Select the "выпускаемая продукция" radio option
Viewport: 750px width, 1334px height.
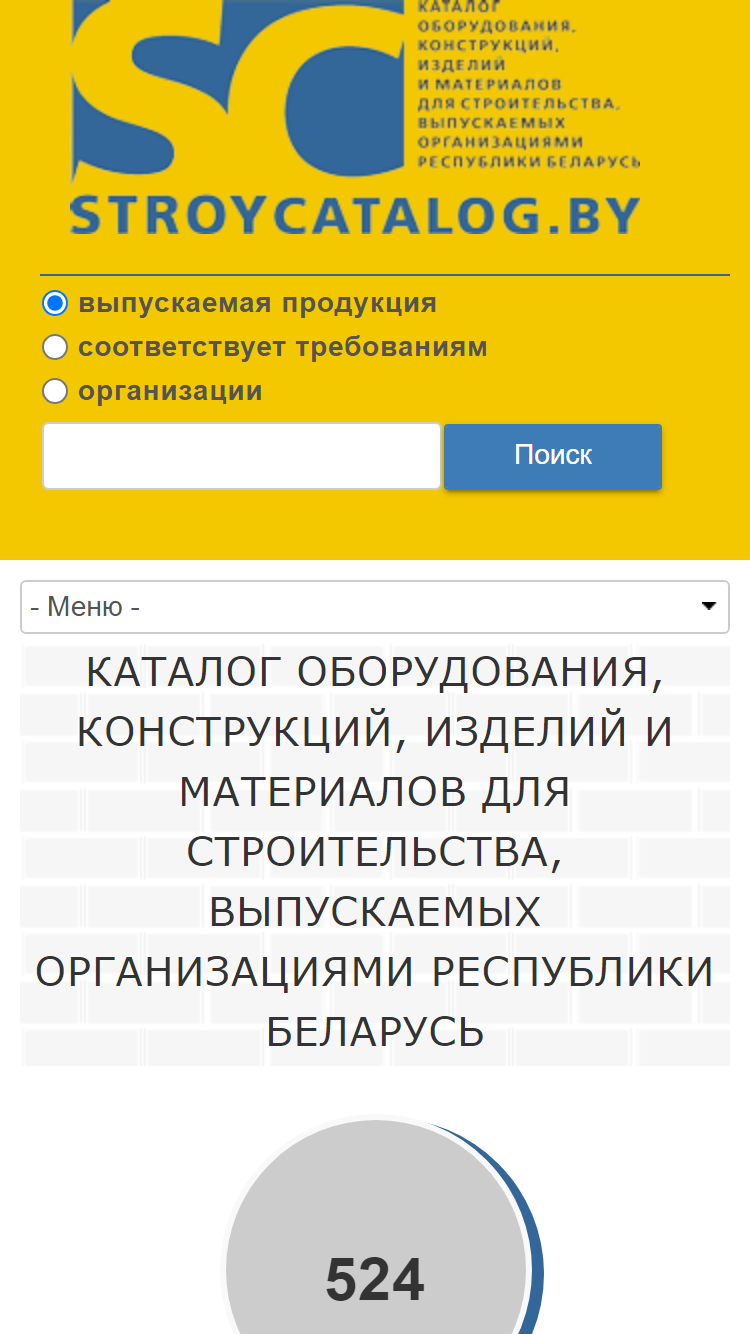point(55,303)
